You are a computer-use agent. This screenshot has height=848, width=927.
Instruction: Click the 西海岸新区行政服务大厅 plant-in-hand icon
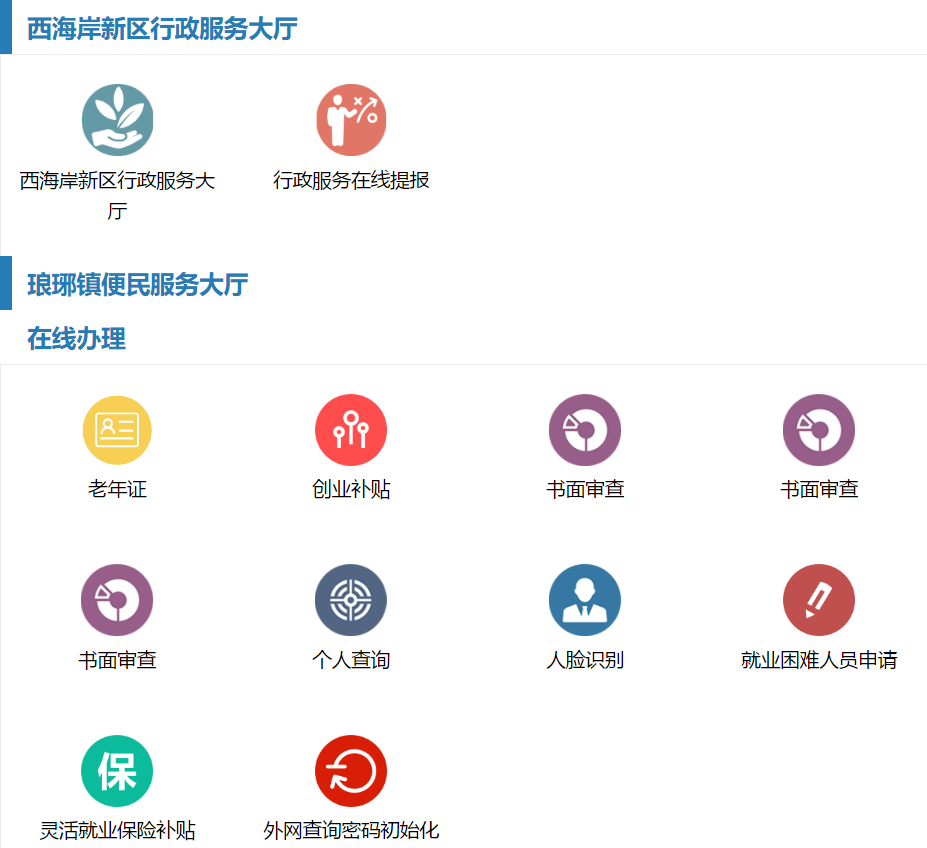pyautogui.click(x=117, y=120)
